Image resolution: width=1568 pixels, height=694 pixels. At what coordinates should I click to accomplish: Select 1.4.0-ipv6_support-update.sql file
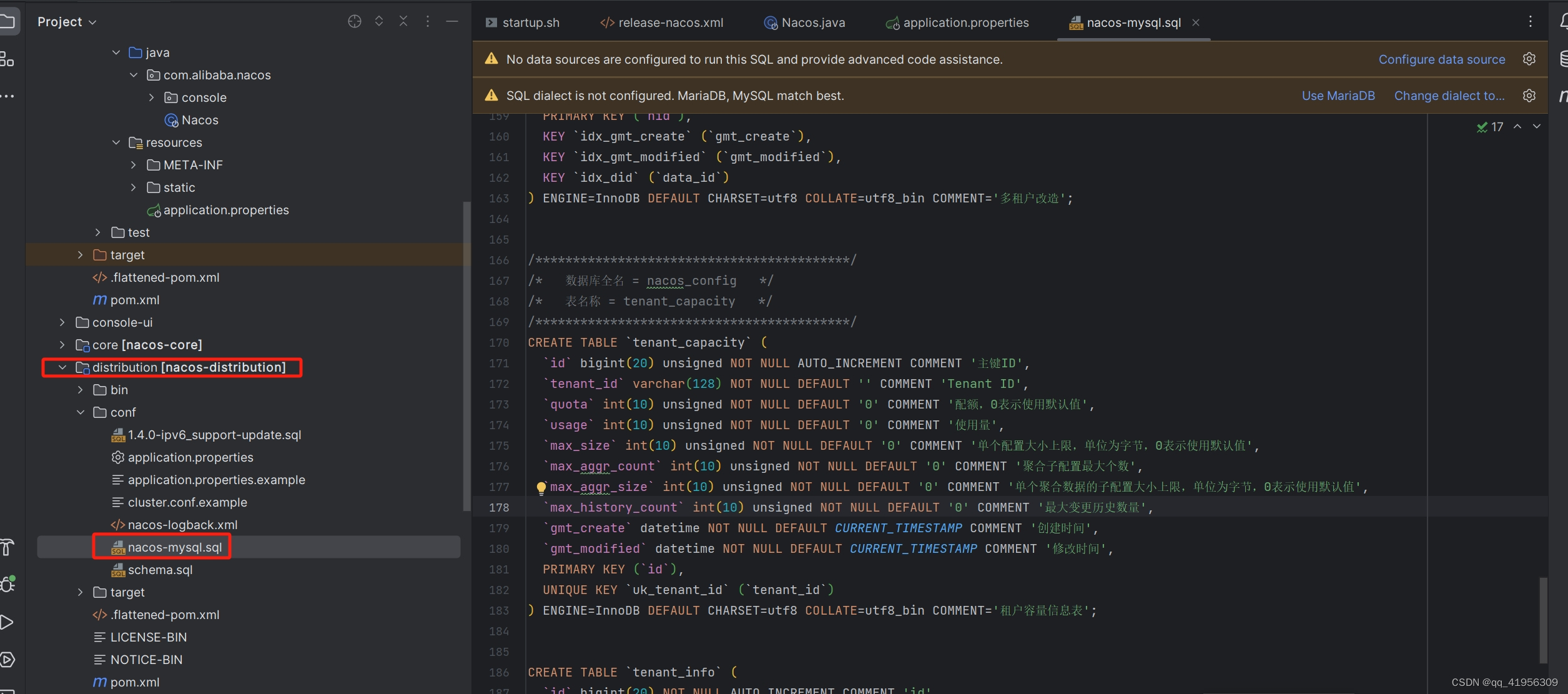pos(206,435)
